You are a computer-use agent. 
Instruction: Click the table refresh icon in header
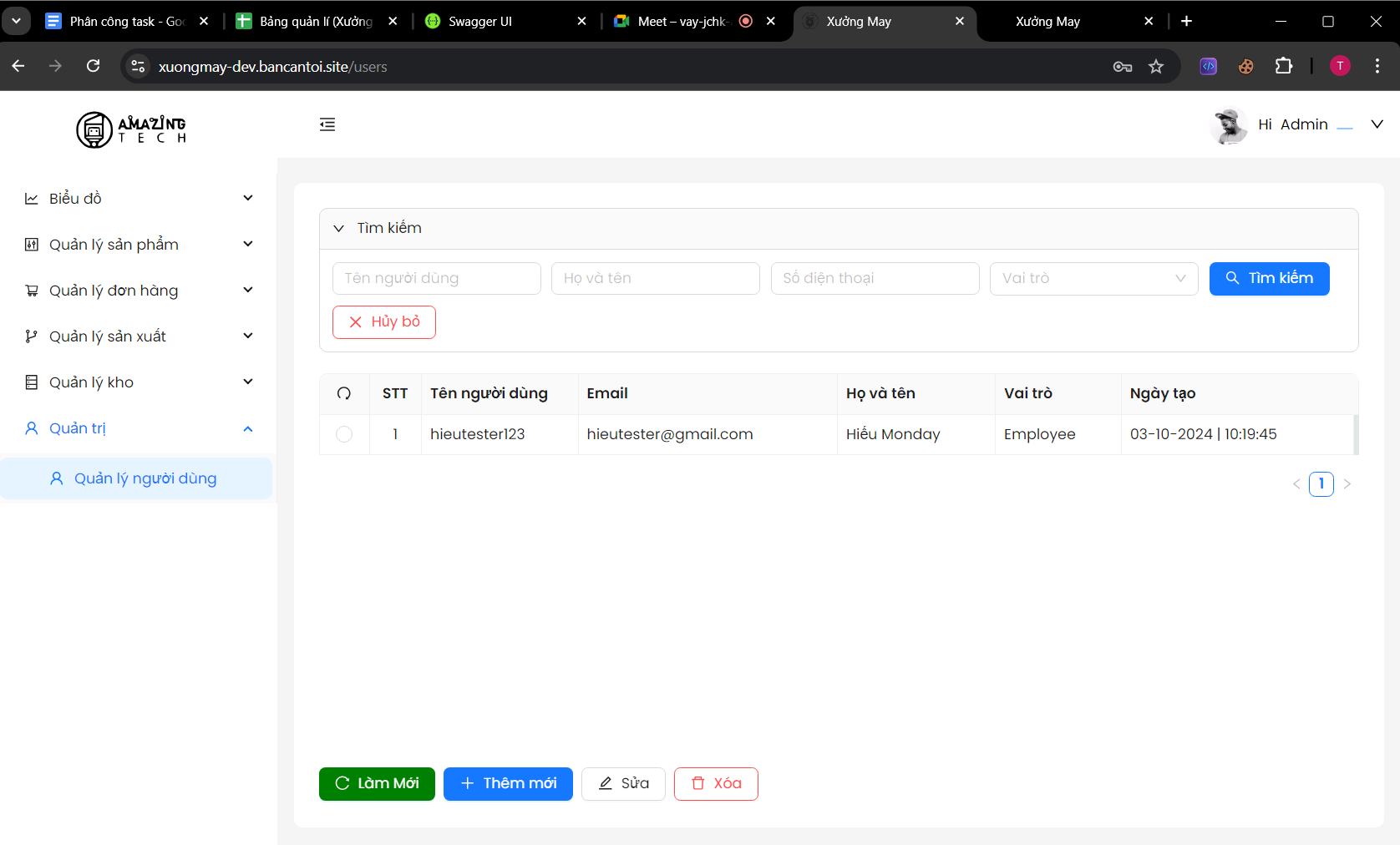pyautogui.click(x=344, y=393)
